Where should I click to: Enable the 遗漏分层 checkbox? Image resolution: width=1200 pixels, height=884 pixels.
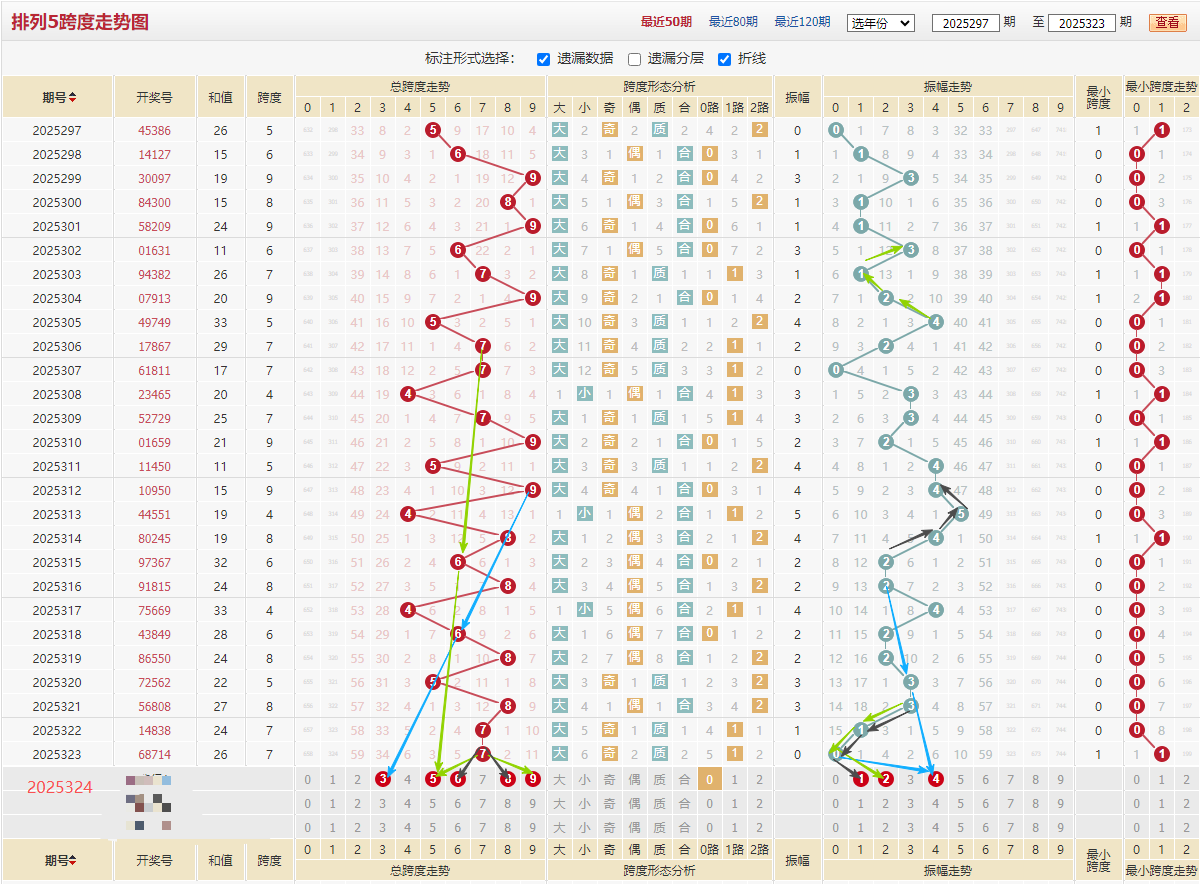pos(634,59)
